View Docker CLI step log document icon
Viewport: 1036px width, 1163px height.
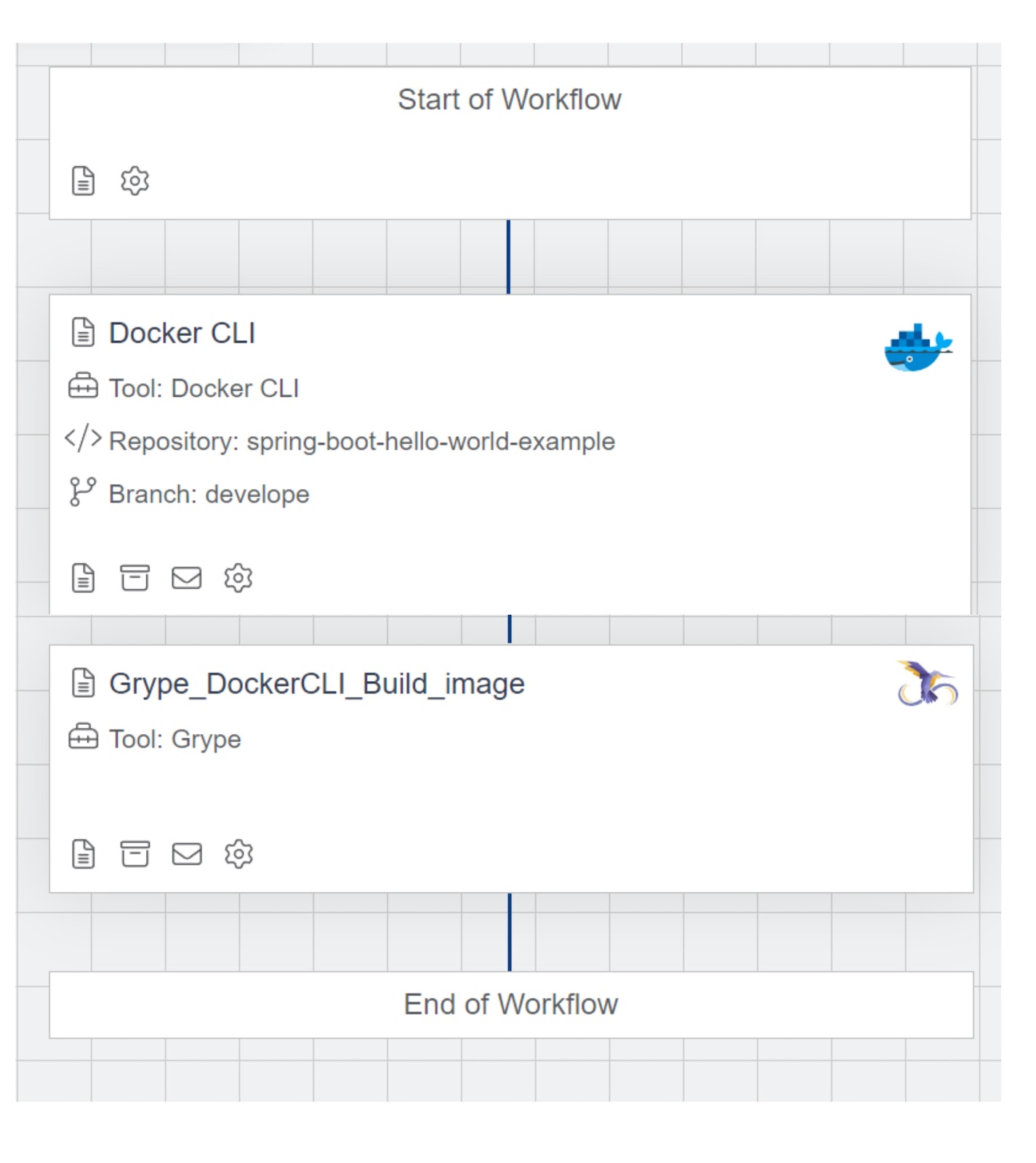coord(83,578)
